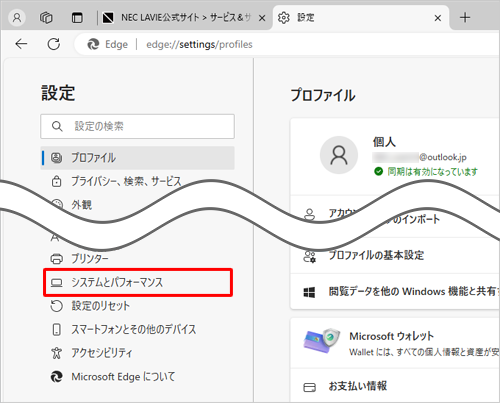Image resolution: width=500 pixels, height=403 pixels.
Task: Open 外観 settings in the sidebar
Action: pyautogui.click(x=82, y=204)
